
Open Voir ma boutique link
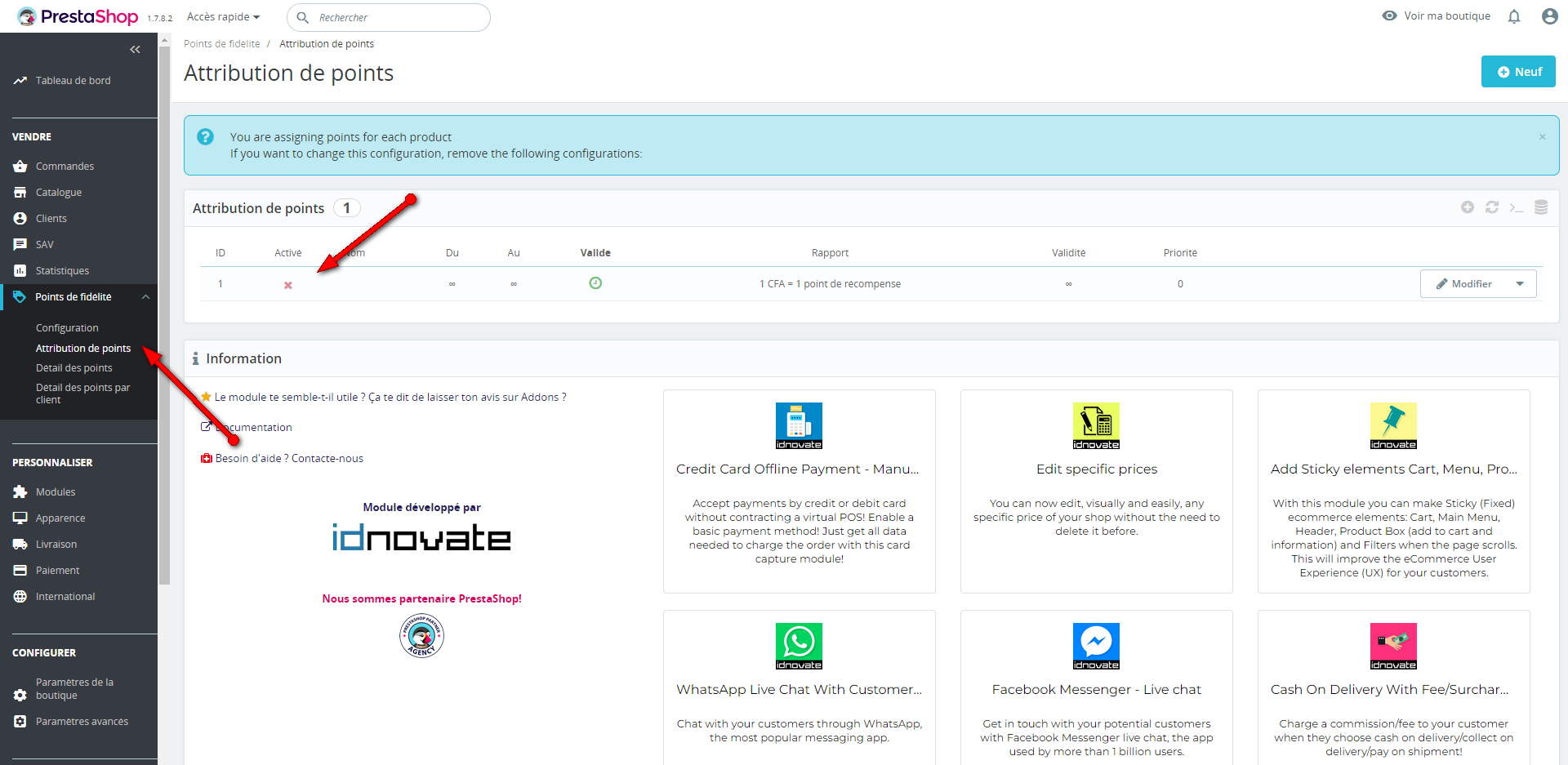click(x=1437, y=16)
